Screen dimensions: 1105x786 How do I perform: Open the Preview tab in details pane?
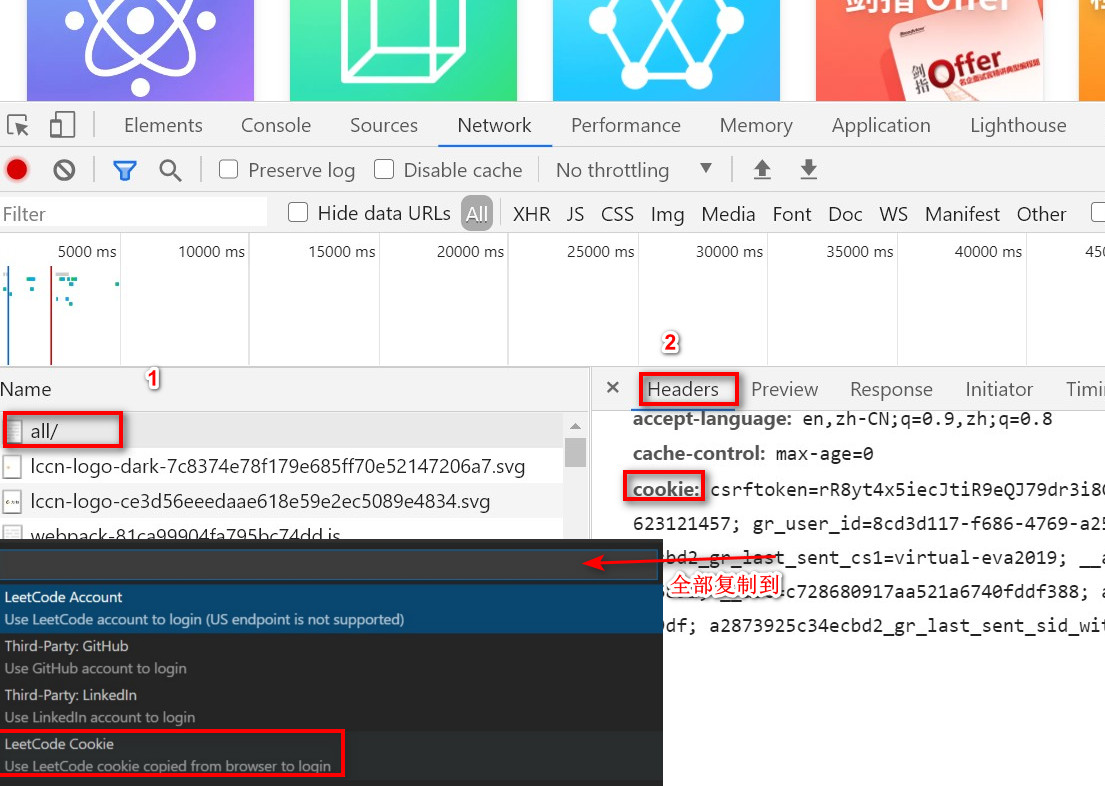(x=784, y=389)
